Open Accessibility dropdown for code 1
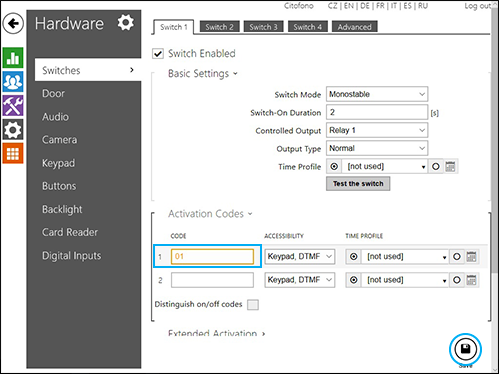The height and width of the screenshot is (374, 499). (x=300, y=257)
